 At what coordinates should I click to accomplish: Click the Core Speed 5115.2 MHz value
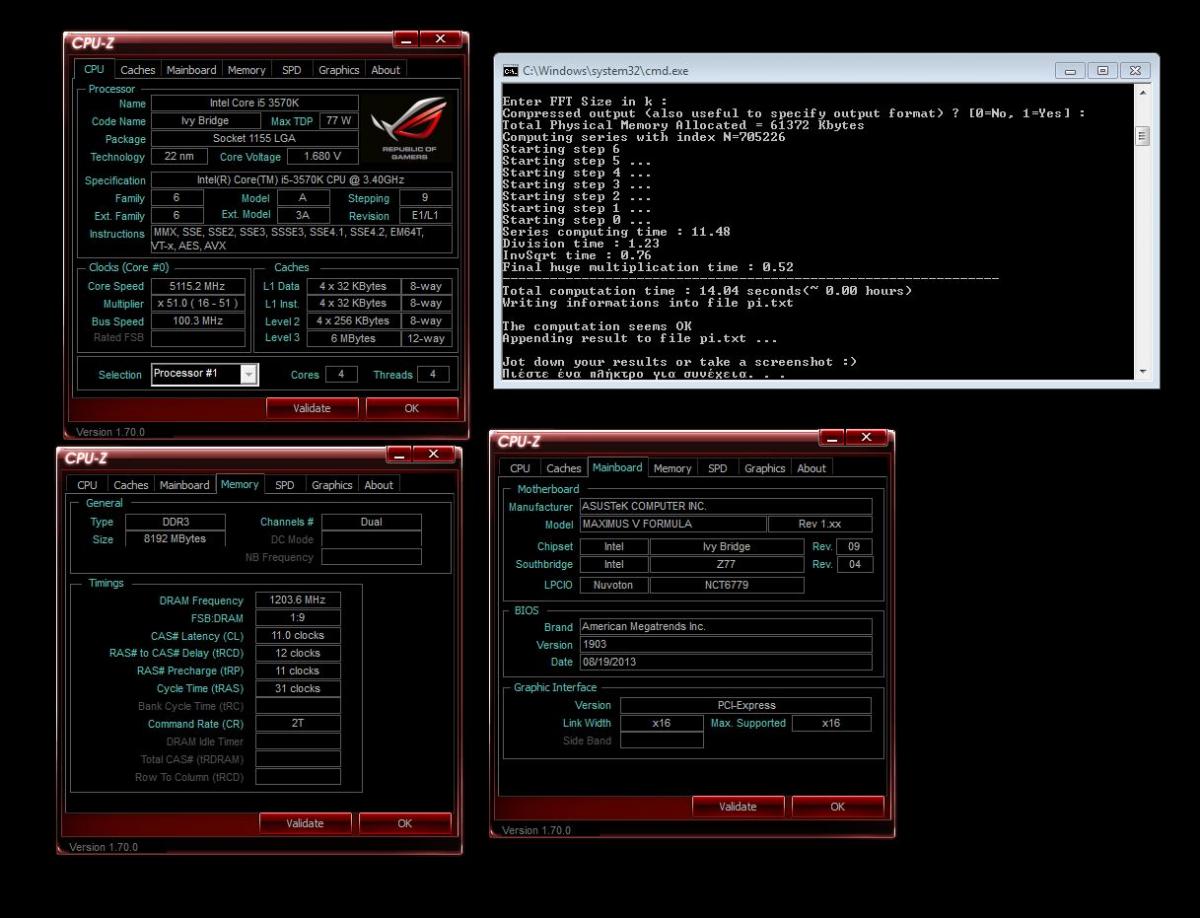[x=198, y=286]
